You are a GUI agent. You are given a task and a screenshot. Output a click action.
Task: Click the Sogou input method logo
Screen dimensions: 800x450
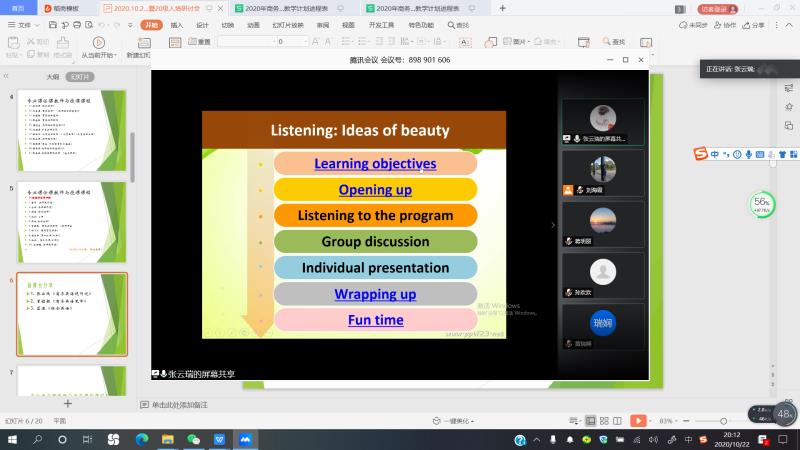click(x=702, y=153)
